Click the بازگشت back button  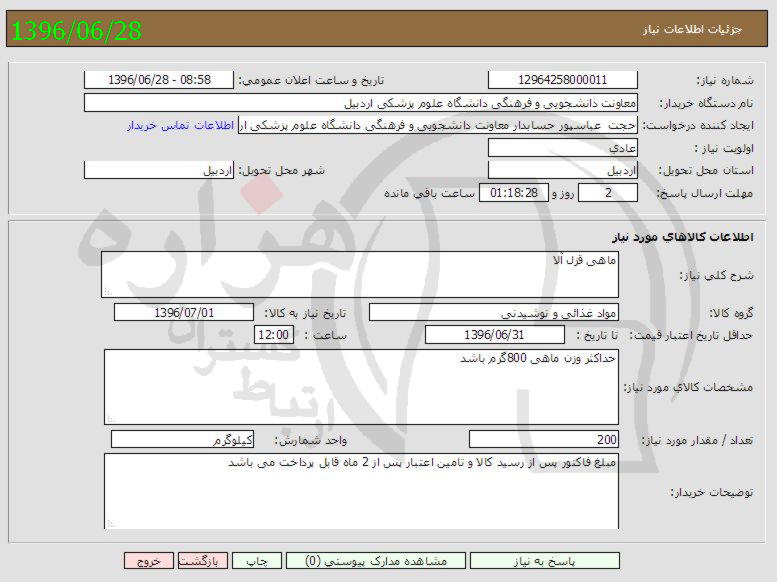point(202,561)
